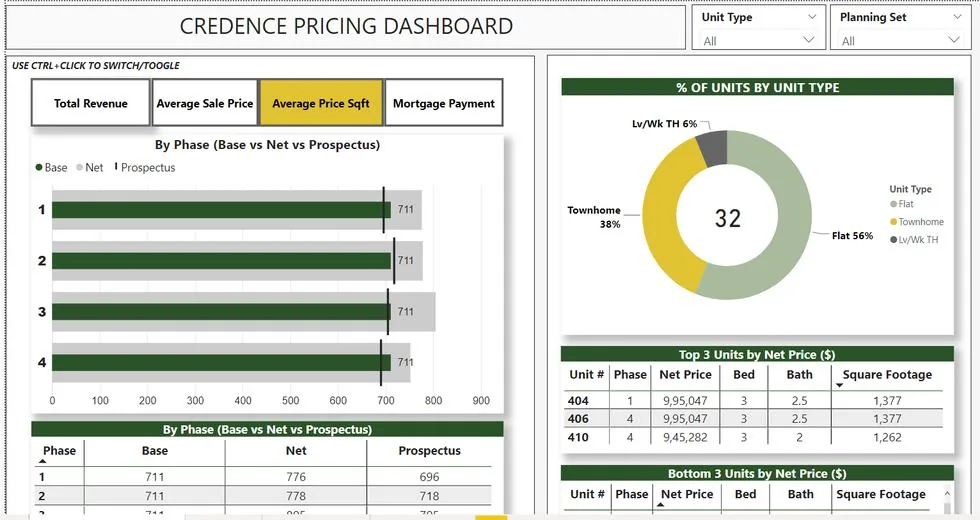Image resolution: width=980 pixels, height=520 pixels.
Task: Click Prospectus value 696 for Phase 1
Action: tap(429, 477)
